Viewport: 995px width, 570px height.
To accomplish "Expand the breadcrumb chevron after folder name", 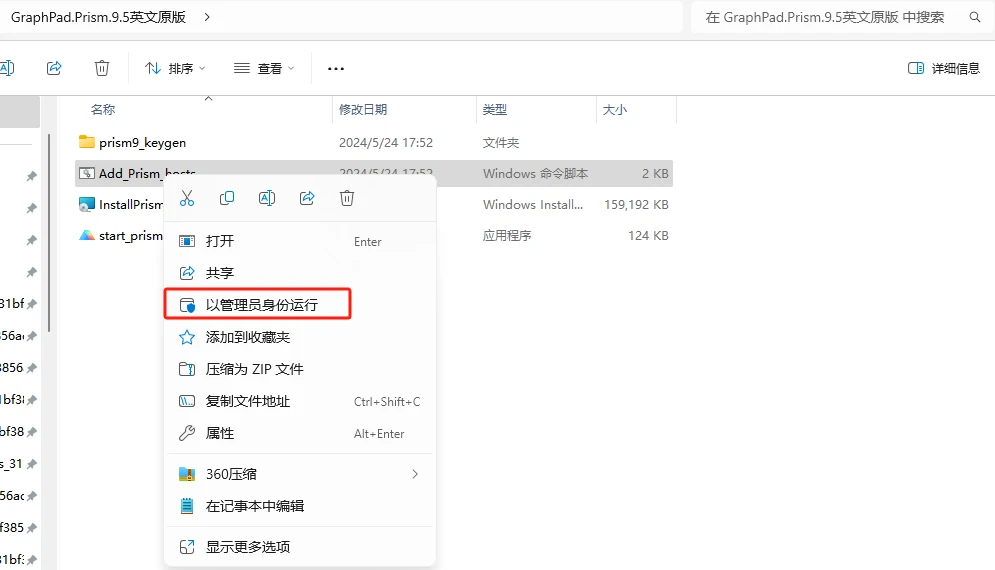I will (x=207, y=17).
